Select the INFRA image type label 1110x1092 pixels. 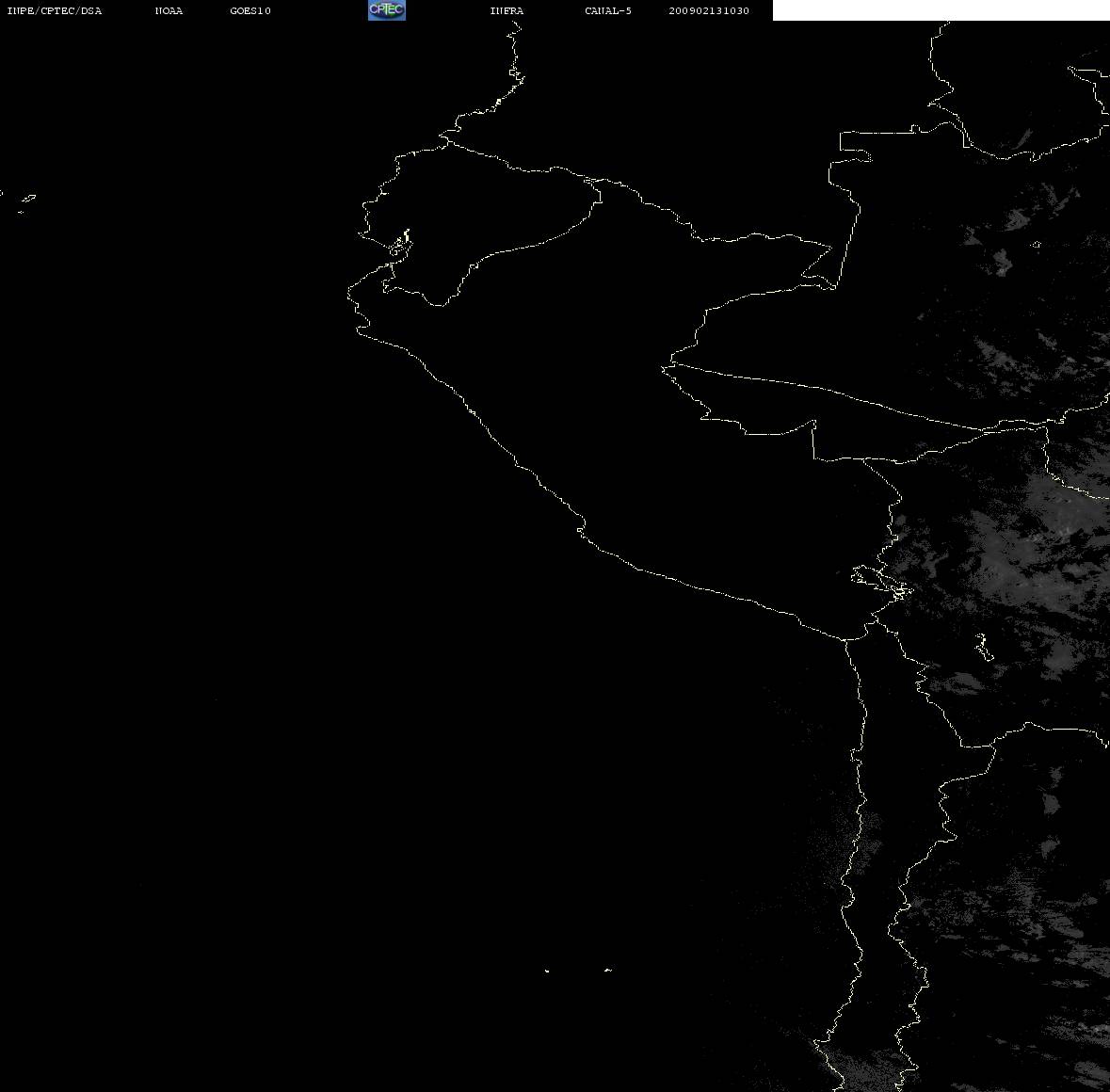(x=507, y=10)
